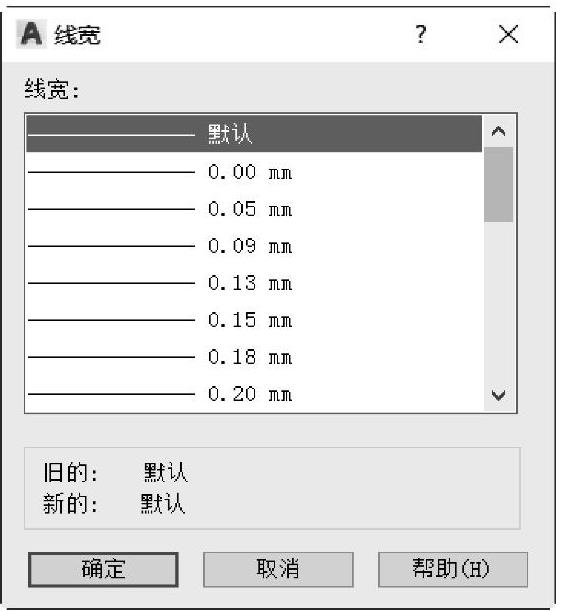Pick the 0.18 mm lineweight

[254, 357]
